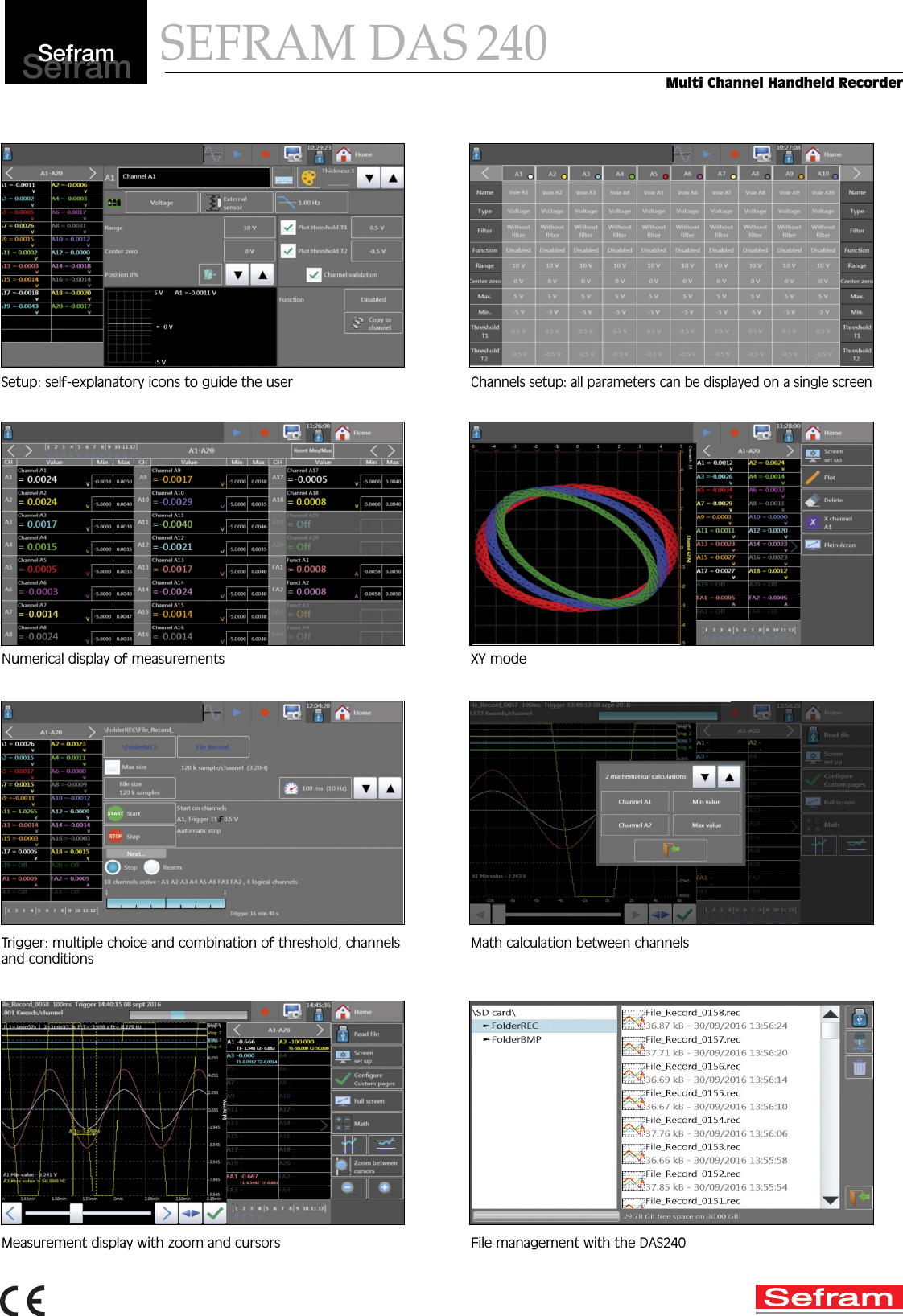Click the pre-trigger timeline bar in Trigger screen
The width and height of the screenshot is (903, 1316).
(x=166, y=903)
